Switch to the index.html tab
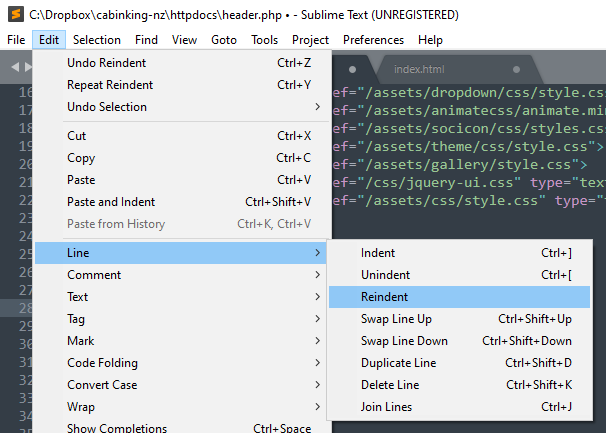The height and width of the screenshot is (433, 606). click(x=420, y=69)
